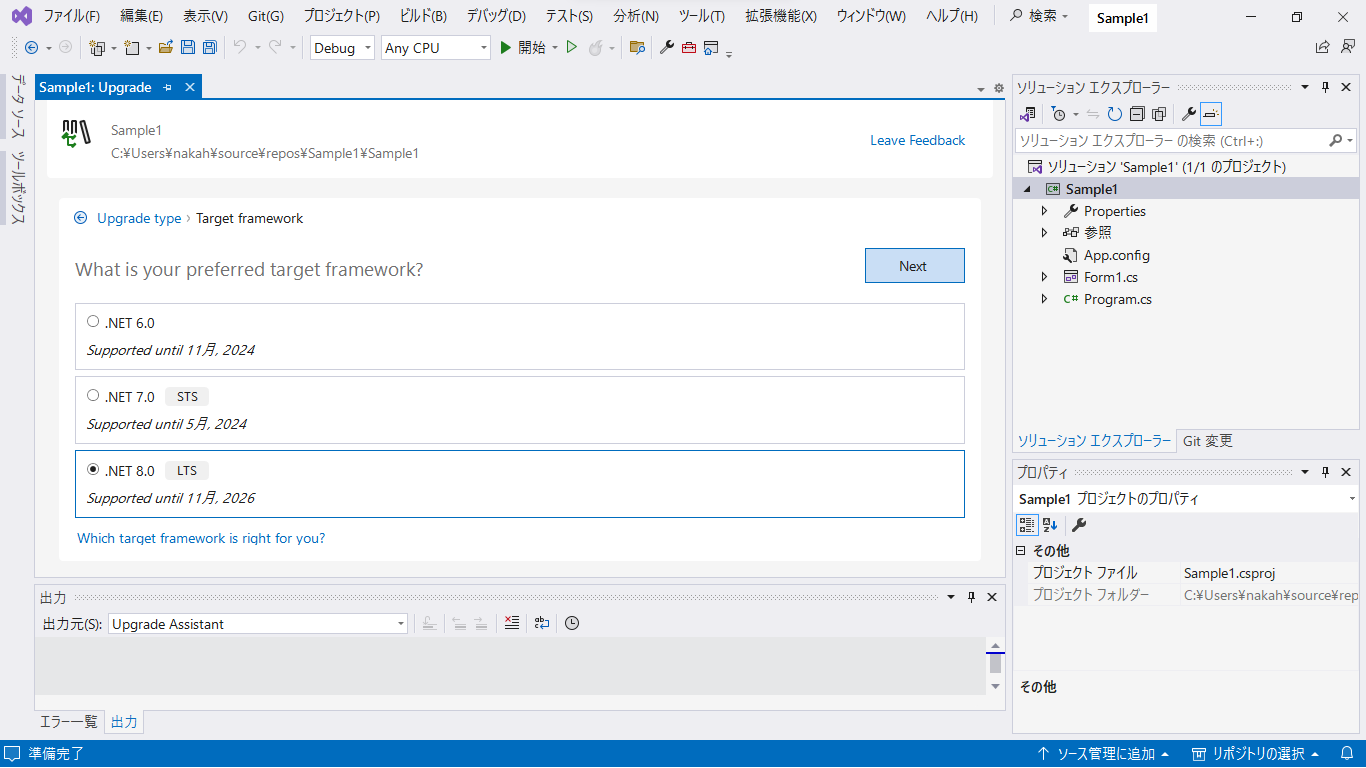Image resolution: width=1366 pixels, height=768 pixels.
Task: Switch to the Git 変更 tab
Action: pos(1207,440)
